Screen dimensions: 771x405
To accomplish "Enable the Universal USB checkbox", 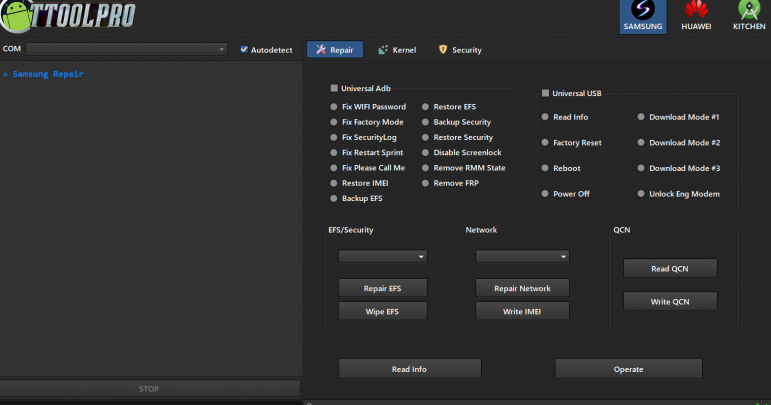I will pyautogui.click(x=545, y=93).
